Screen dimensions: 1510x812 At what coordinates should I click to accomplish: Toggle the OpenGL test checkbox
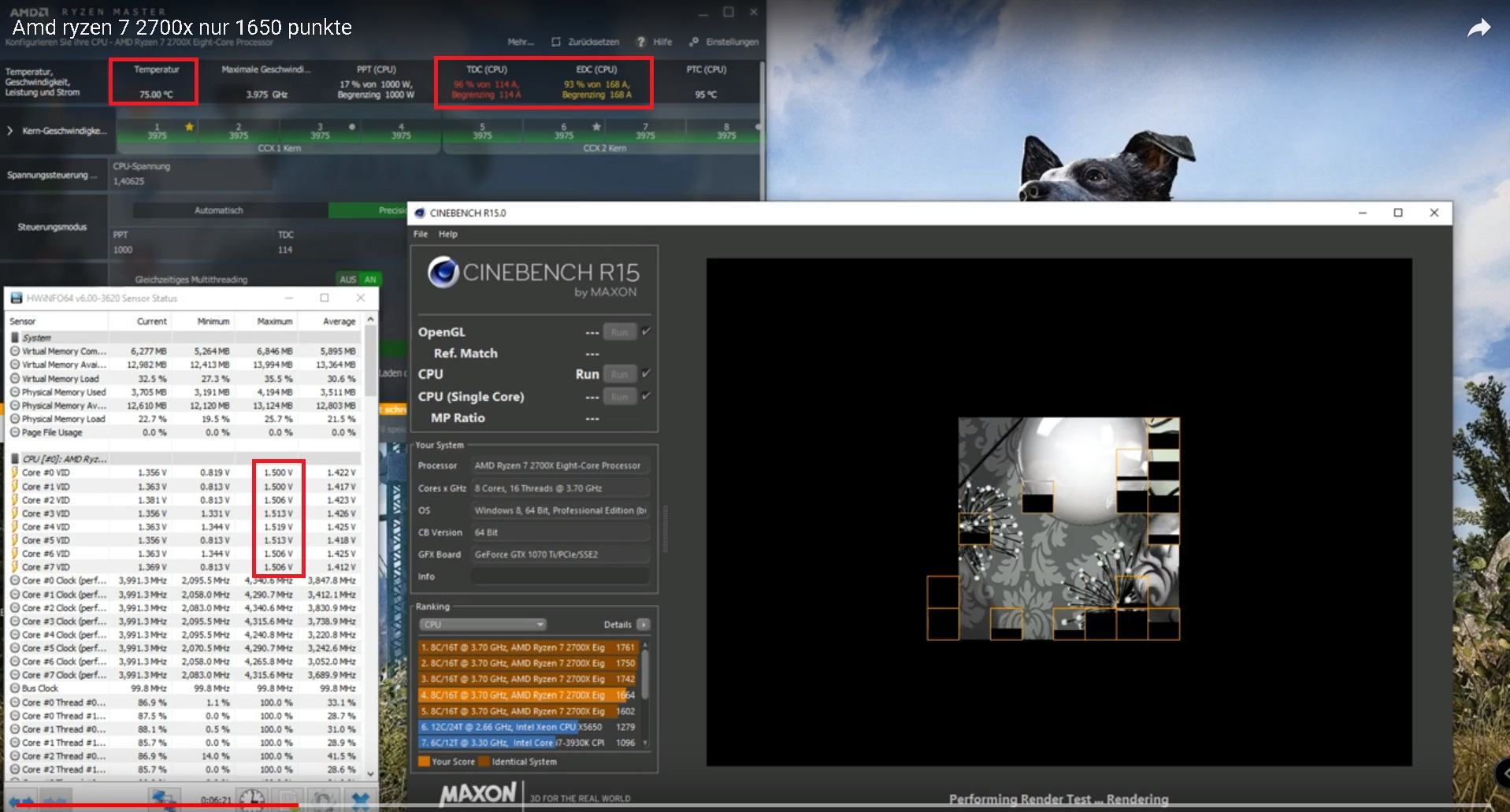coord(646,332)
